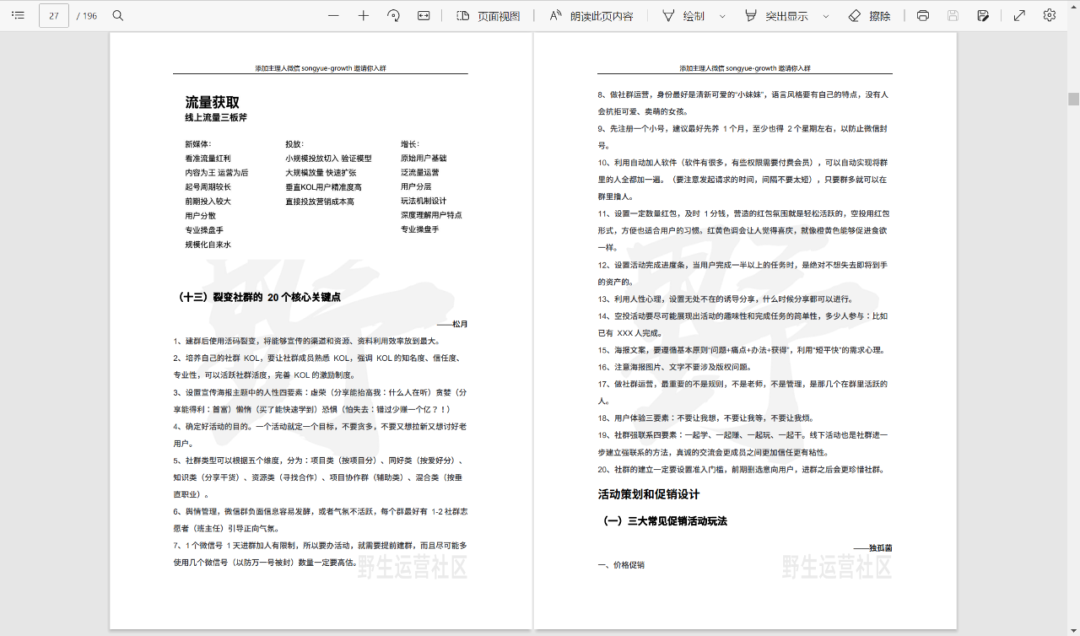The height and width of the screenshot is (636, 1080).
Task: Click the heading 流量获取
Action: [212, 102]
